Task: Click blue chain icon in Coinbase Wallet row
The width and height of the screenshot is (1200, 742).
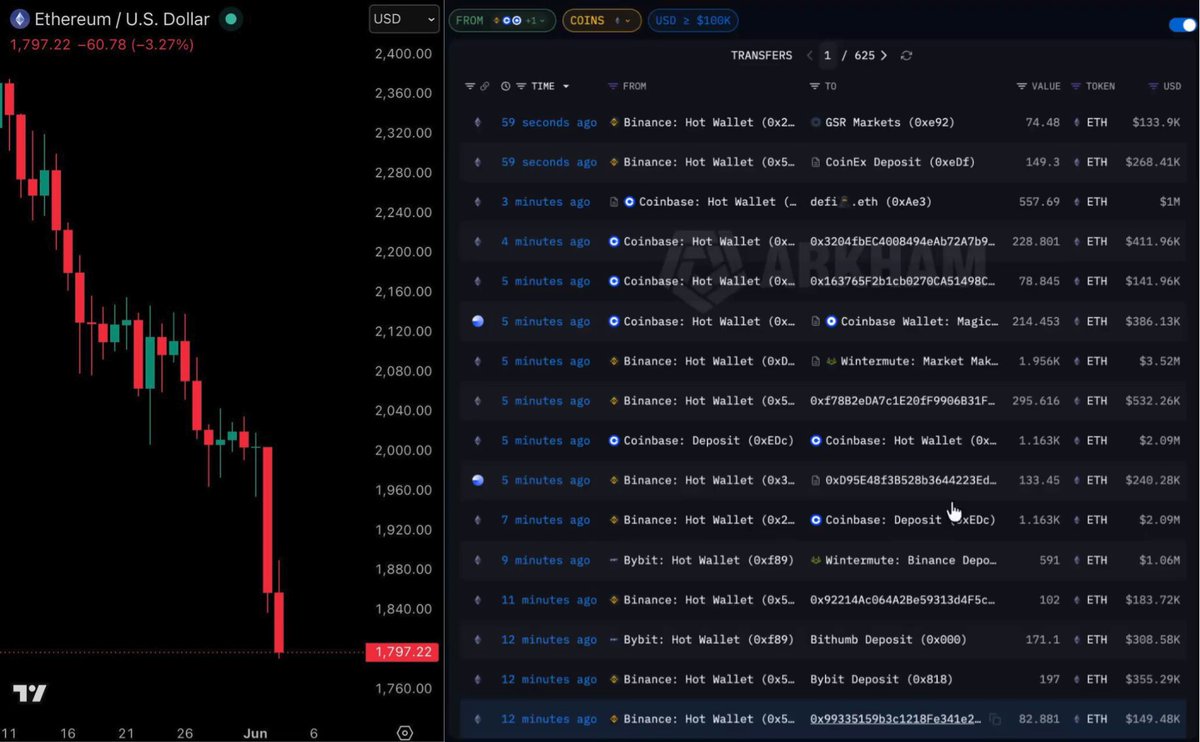Action: [x=477, y=321]
